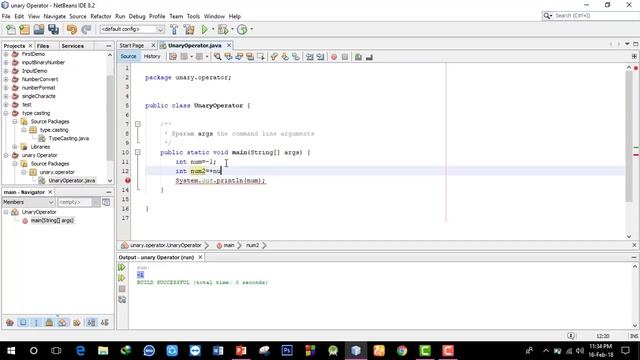Click the Debug Project toolbar icon

(x=223, y=29)
